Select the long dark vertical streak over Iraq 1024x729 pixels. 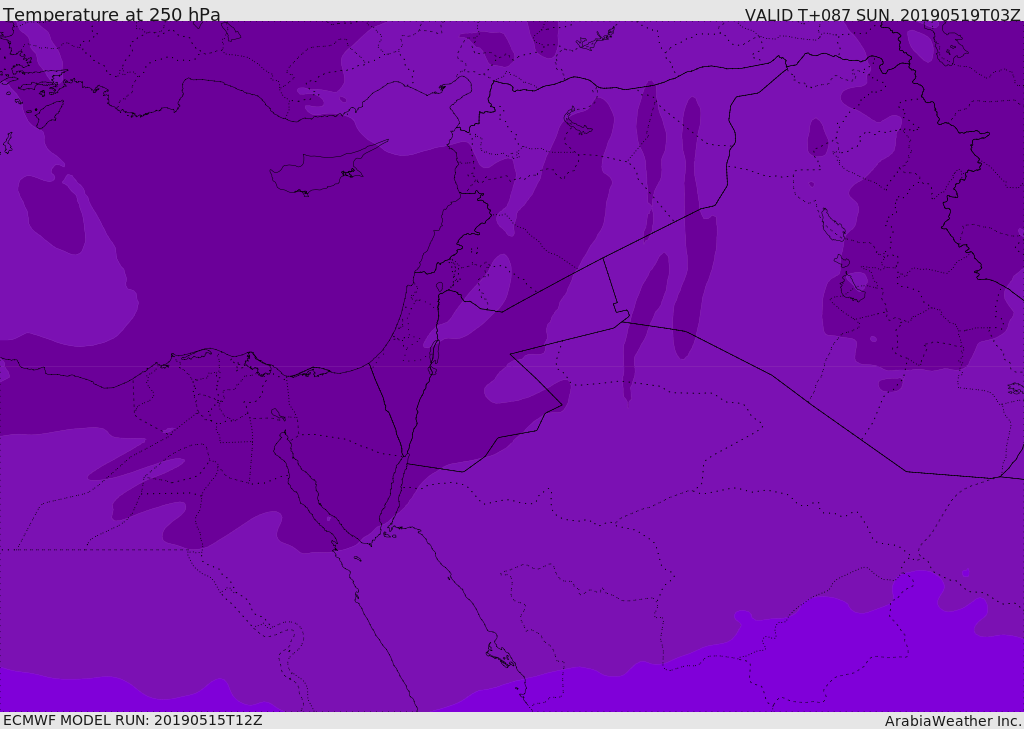[x=692, y=230]
